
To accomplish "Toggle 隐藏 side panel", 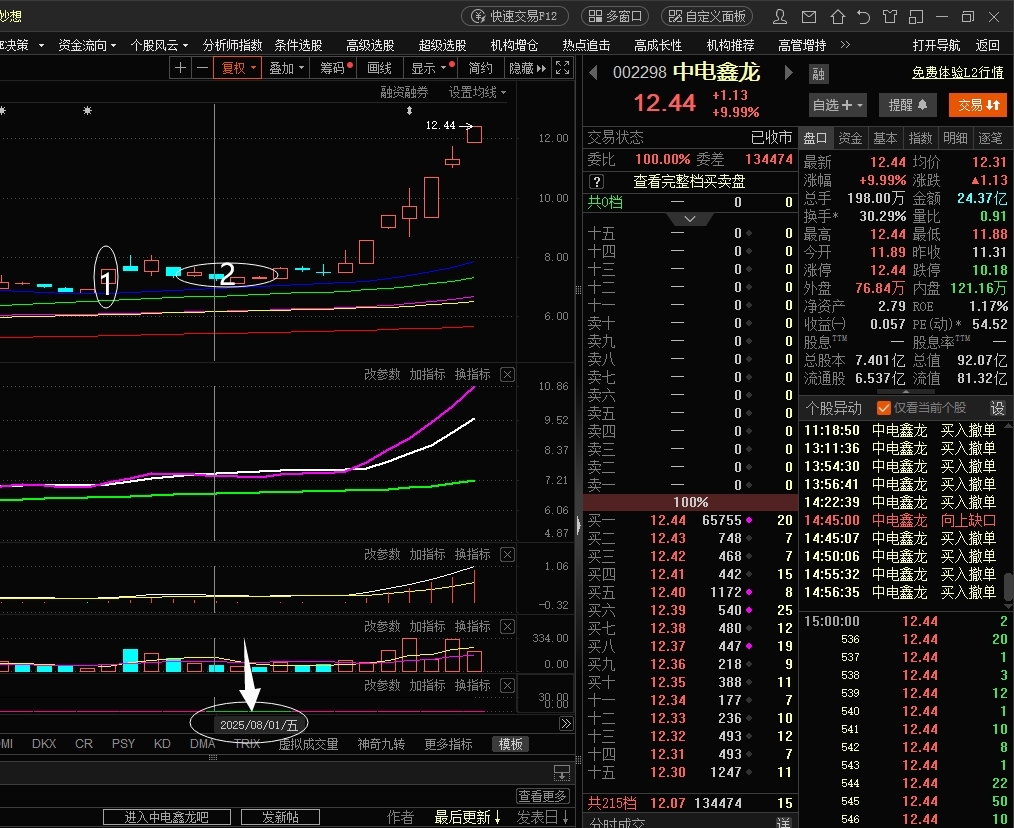I will (x=527, y=68).
